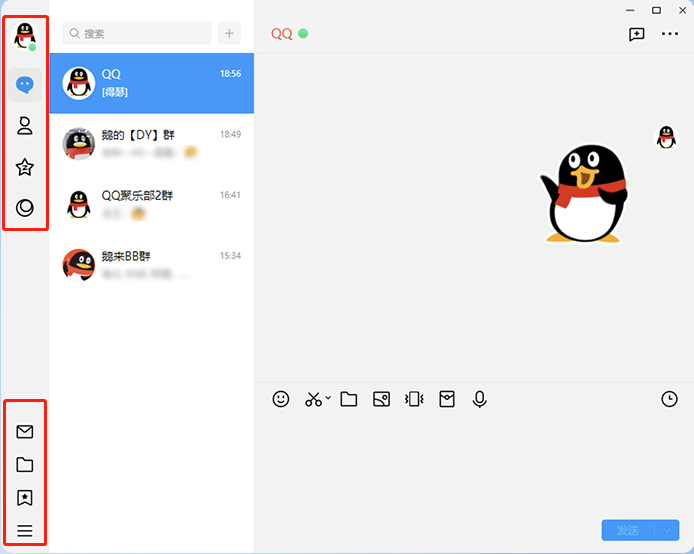
Task: Click the QQ contact name in chat header
Action: [281, 34]
